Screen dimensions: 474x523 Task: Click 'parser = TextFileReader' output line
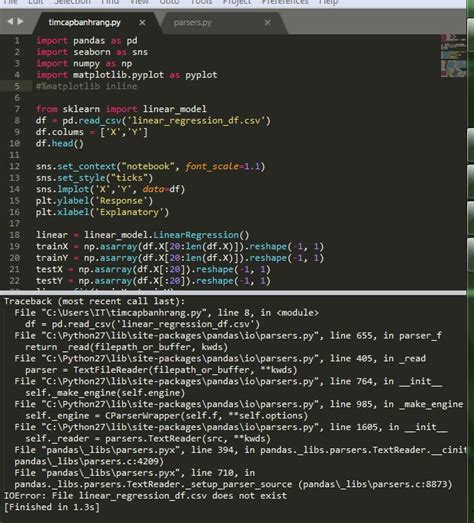[161, 370]
